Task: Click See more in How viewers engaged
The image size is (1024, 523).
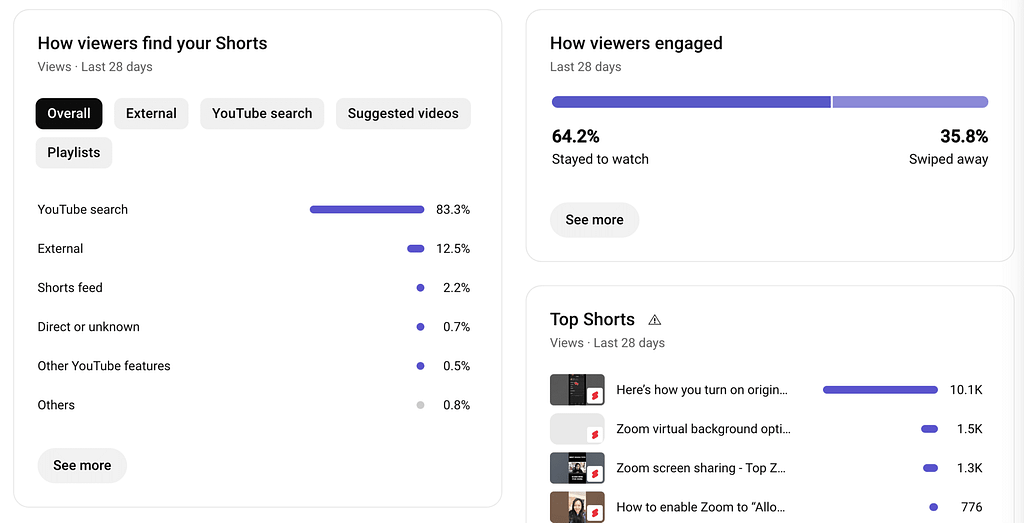Action: click(x=594, y=220)
